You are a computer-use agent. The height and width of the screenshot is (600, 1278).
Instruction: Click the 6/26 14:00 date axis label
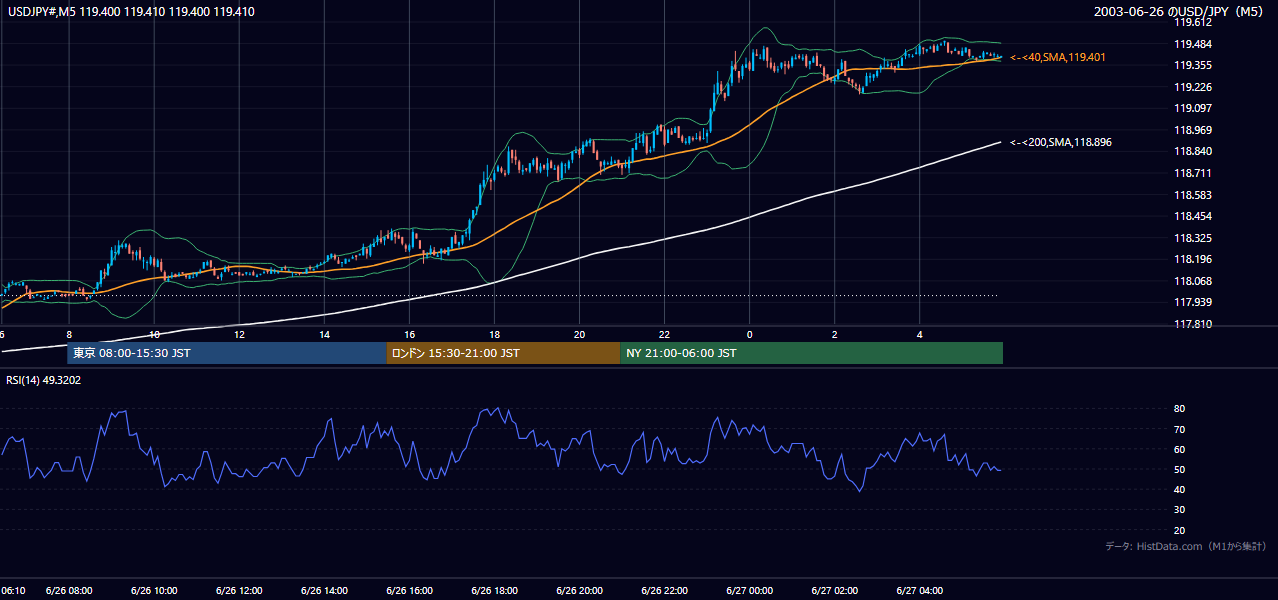point(324,591)
